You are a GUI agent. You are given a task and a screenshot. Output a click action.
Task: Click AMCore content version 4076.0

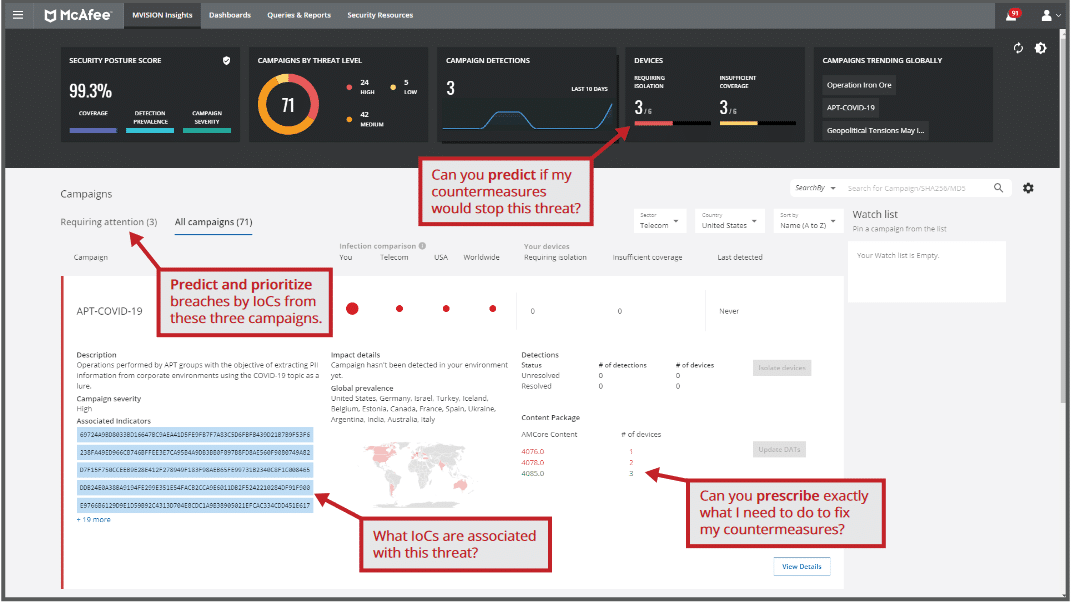pyautogui.click(x=533, y=452)
